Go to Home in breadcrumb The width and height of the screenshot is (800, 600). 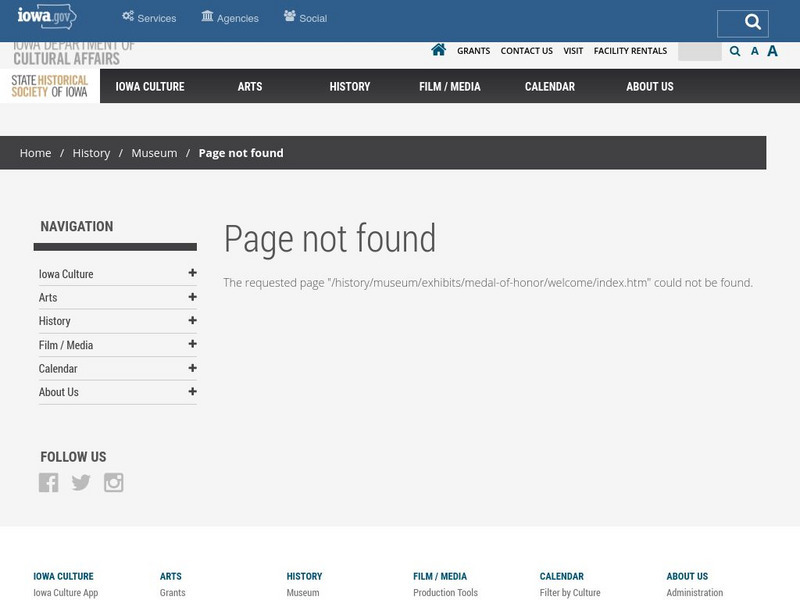(x=35, y=153)
